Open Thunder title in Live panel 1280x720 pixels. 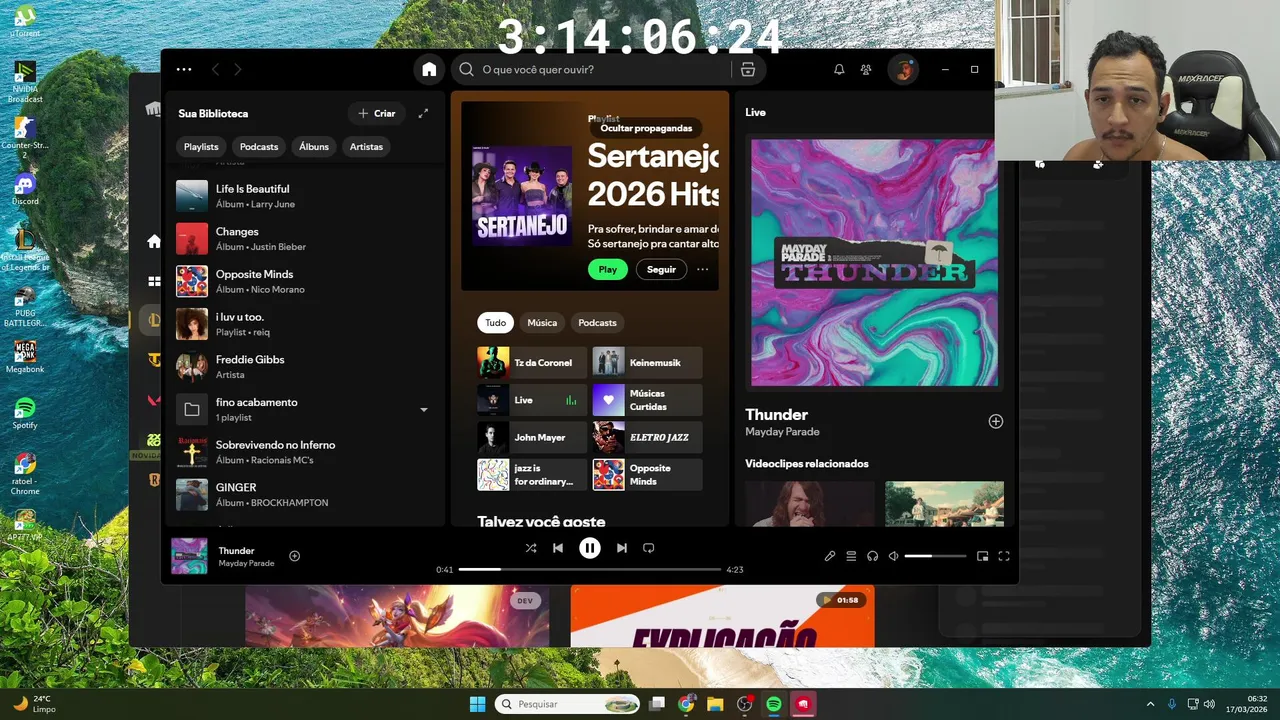pos(776,414)
